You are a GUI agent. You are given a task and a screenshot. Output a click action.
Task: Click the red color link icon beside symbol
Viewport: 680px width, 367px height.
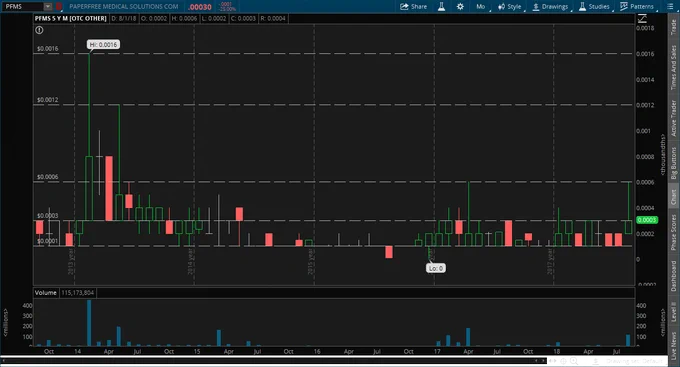(x=59, y=7)
